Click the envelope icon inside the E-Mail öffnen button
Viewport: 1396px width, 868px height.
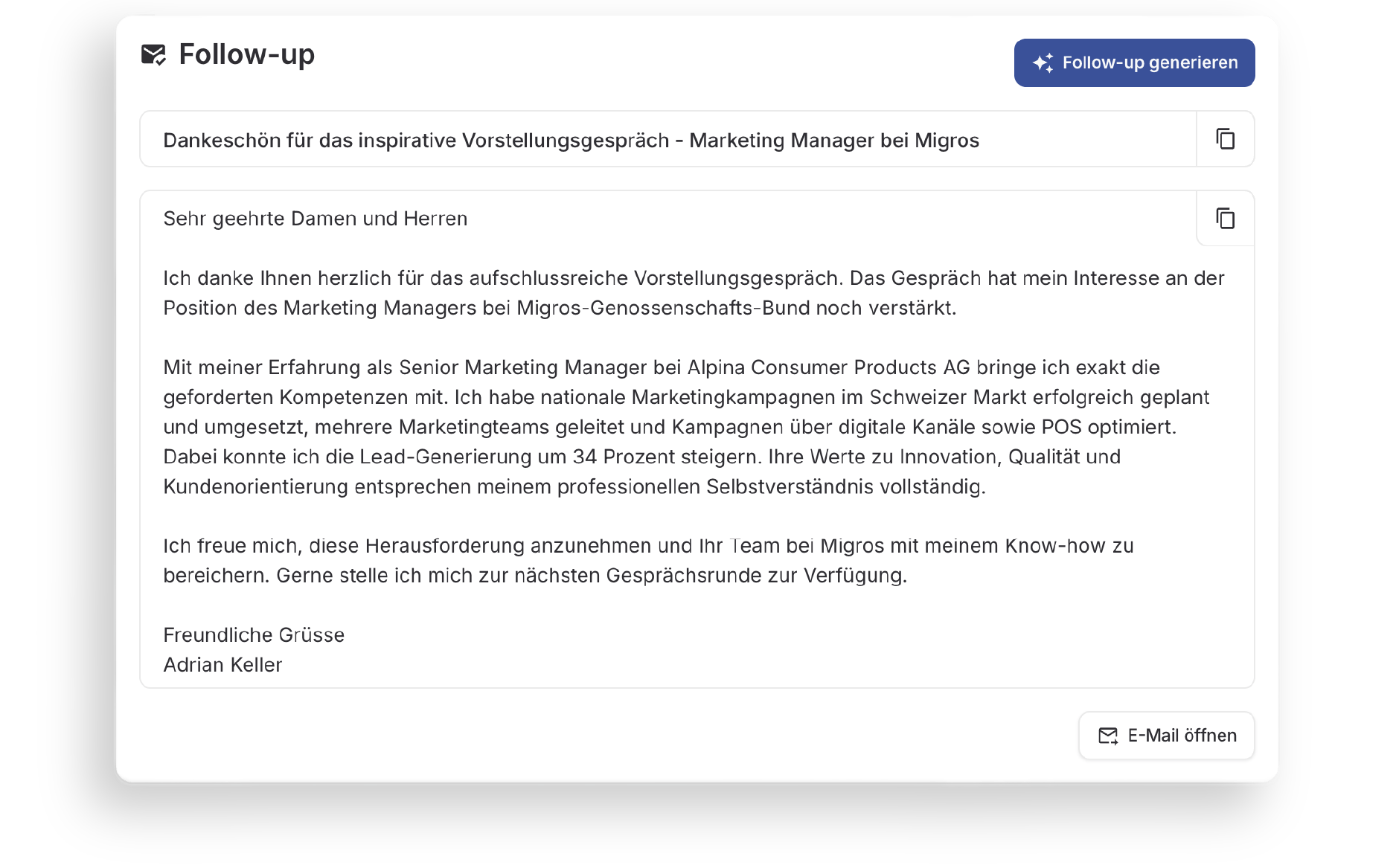pos(1108,736)
